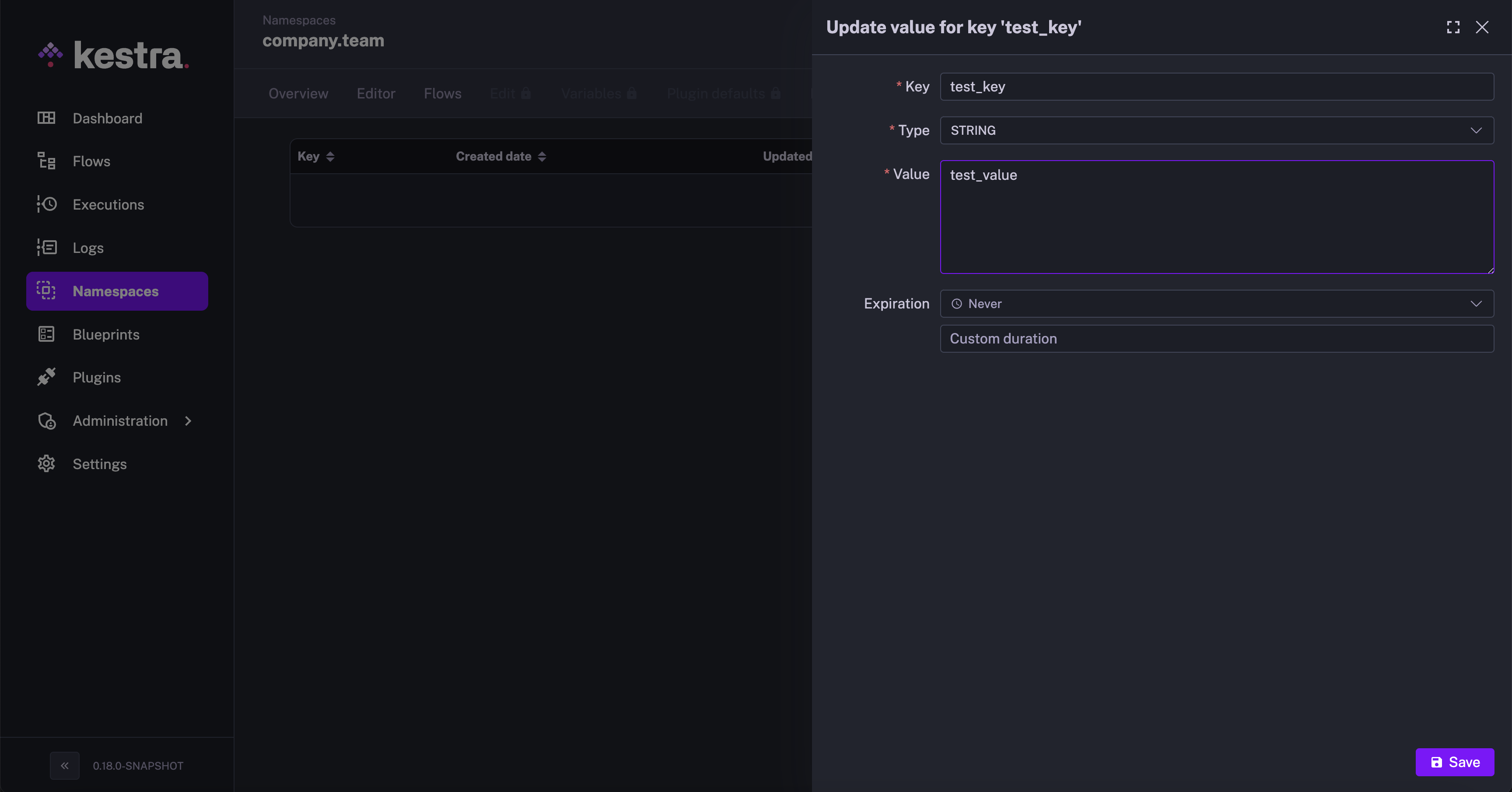Collapse the sidebar with double-chevron button
Screen dimensions: 1512x792
[65, 766]
